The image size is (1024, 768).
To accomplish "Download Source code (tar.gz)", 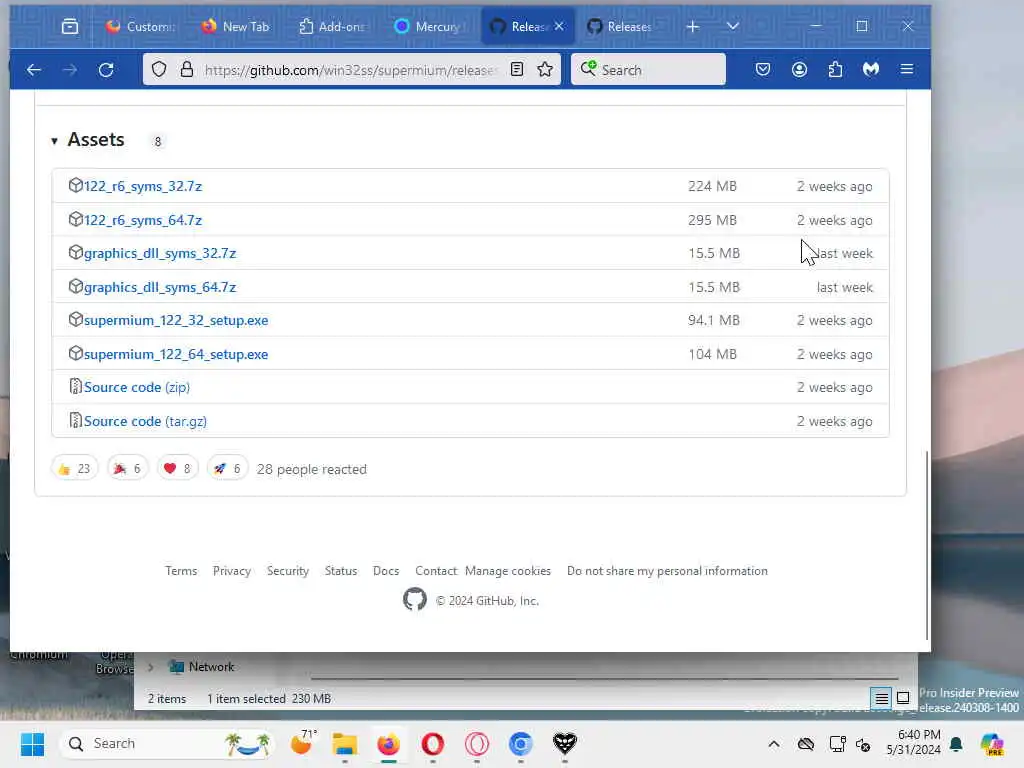I will (x=146, y=421).
